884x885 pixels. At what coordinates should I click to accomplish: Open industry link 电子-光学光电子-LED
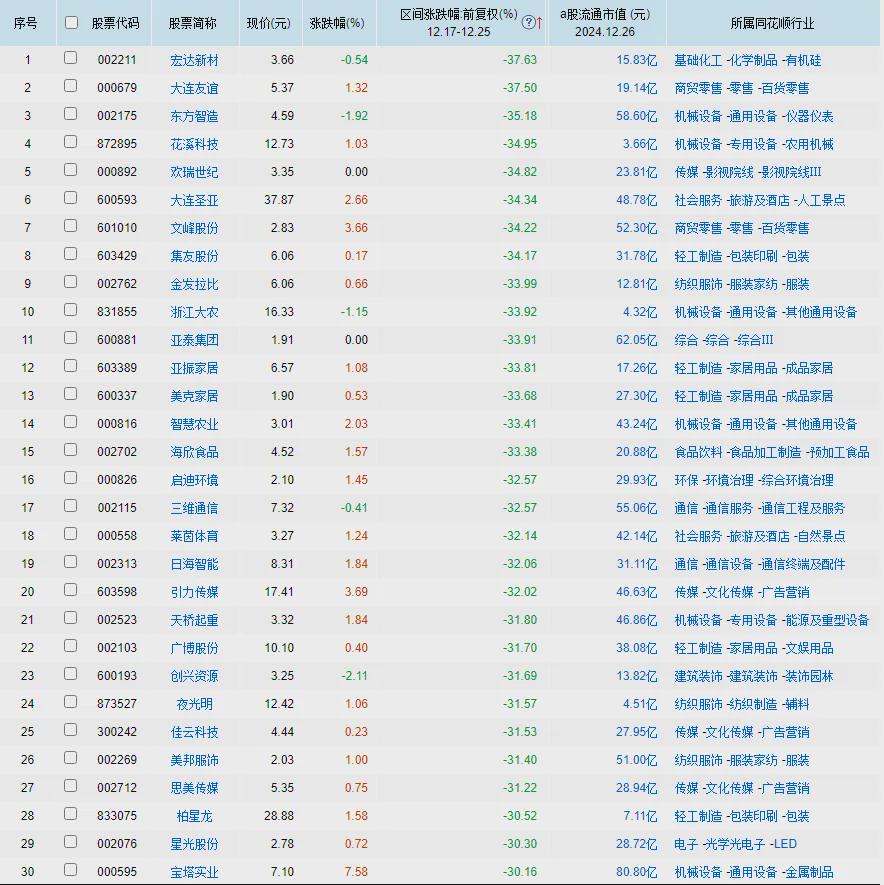coord(736,844)
